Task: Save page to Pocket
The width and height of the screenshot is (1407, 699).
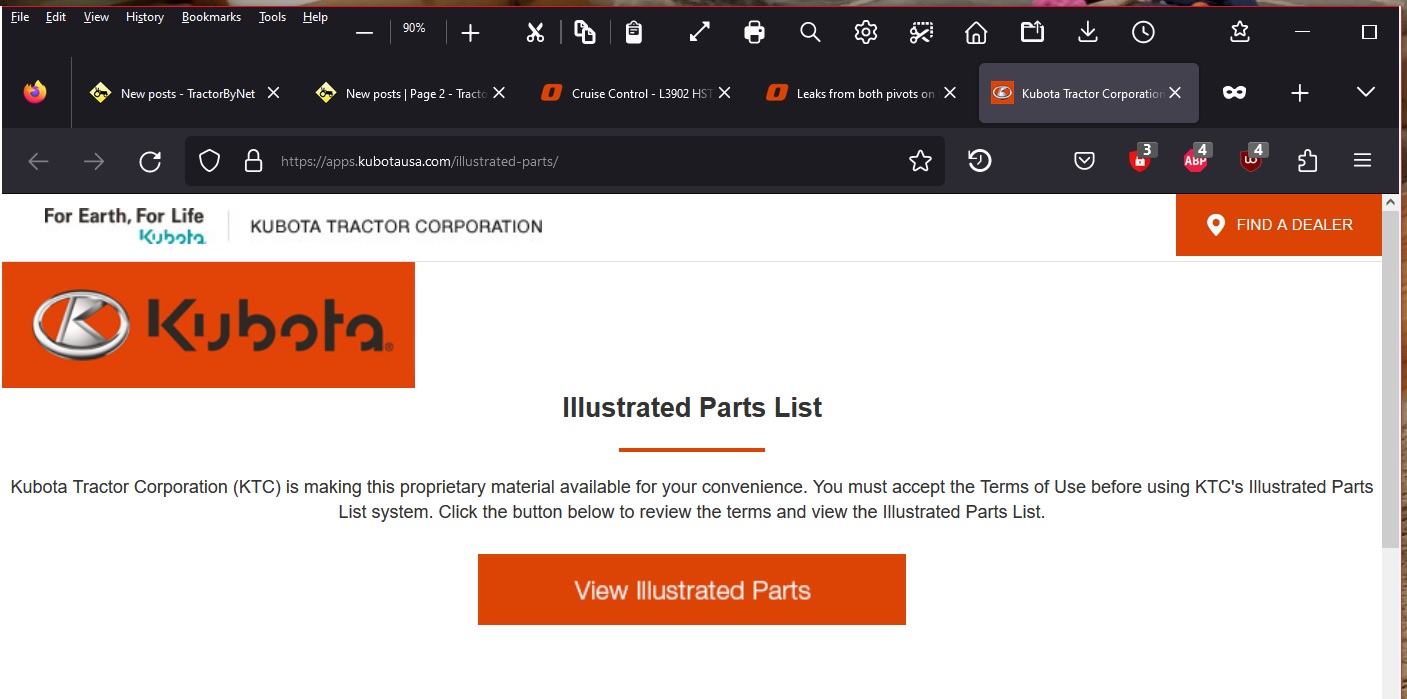Action: point(1084,161)
